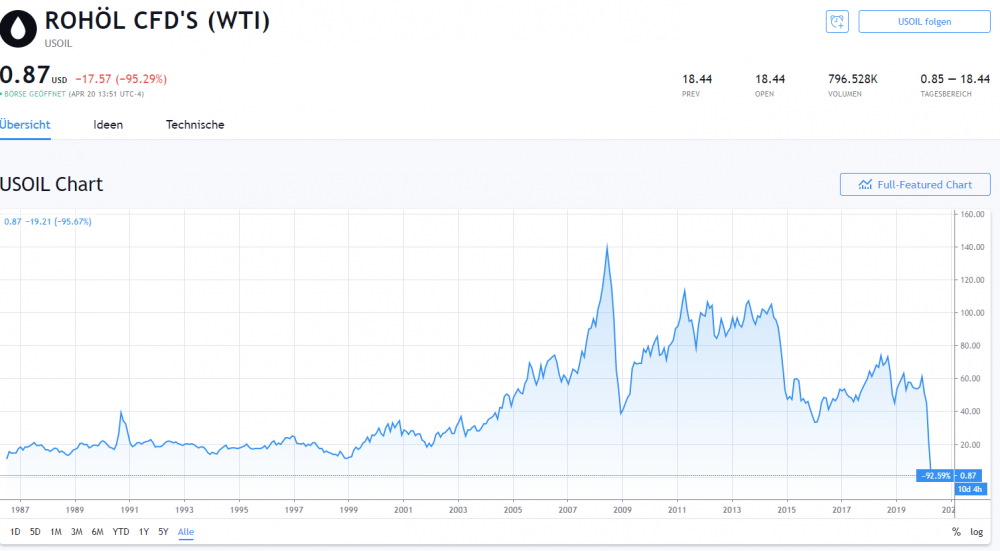This screenshot has height=551, width=1000.
Task: Select the 5Y range
Action: point(163,532)
